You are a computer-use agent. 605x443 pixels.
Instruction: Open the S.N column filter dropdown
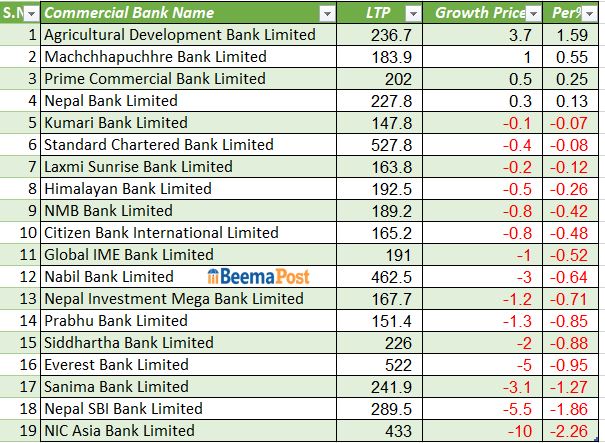(x=30, y=13)
